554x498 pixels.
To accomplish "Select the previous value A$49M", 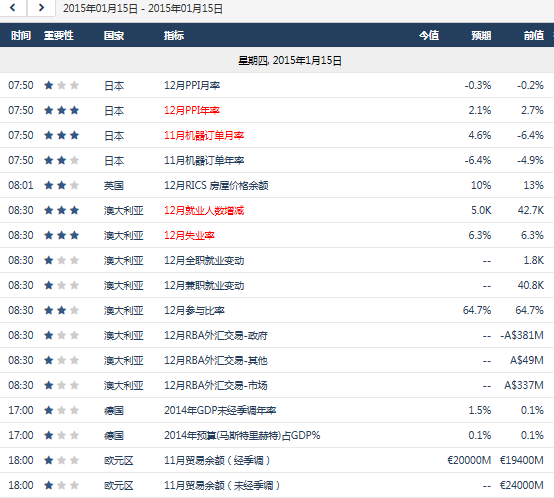I will point(527,361).
